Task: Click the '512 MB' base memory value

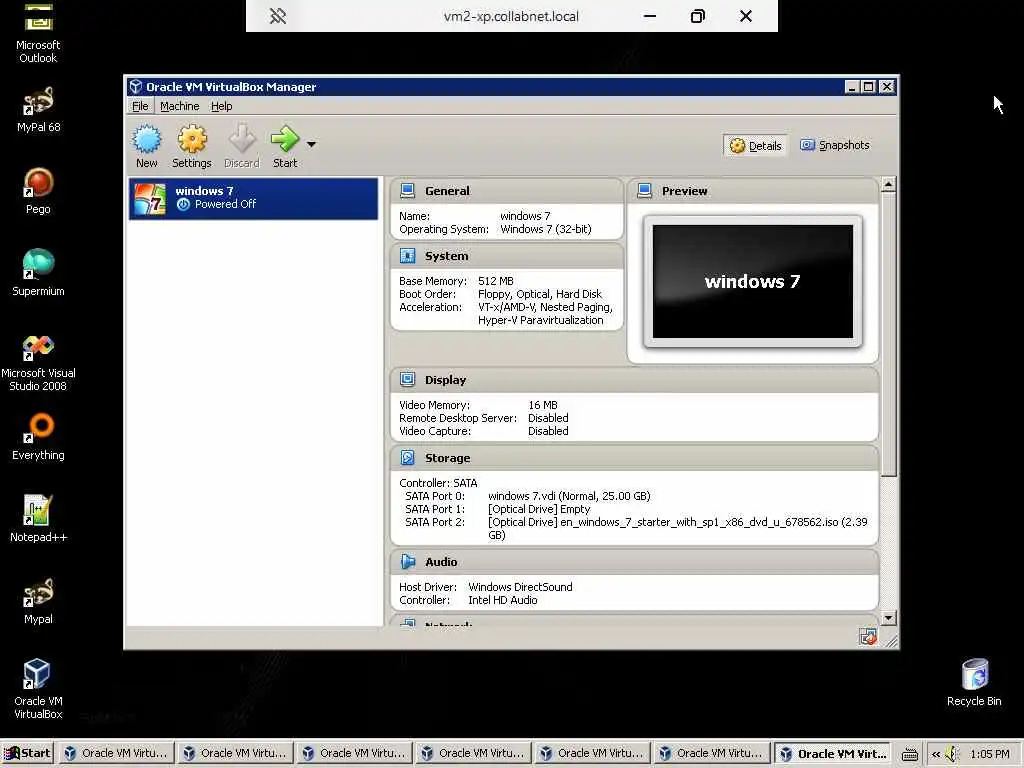Action: 496,281
